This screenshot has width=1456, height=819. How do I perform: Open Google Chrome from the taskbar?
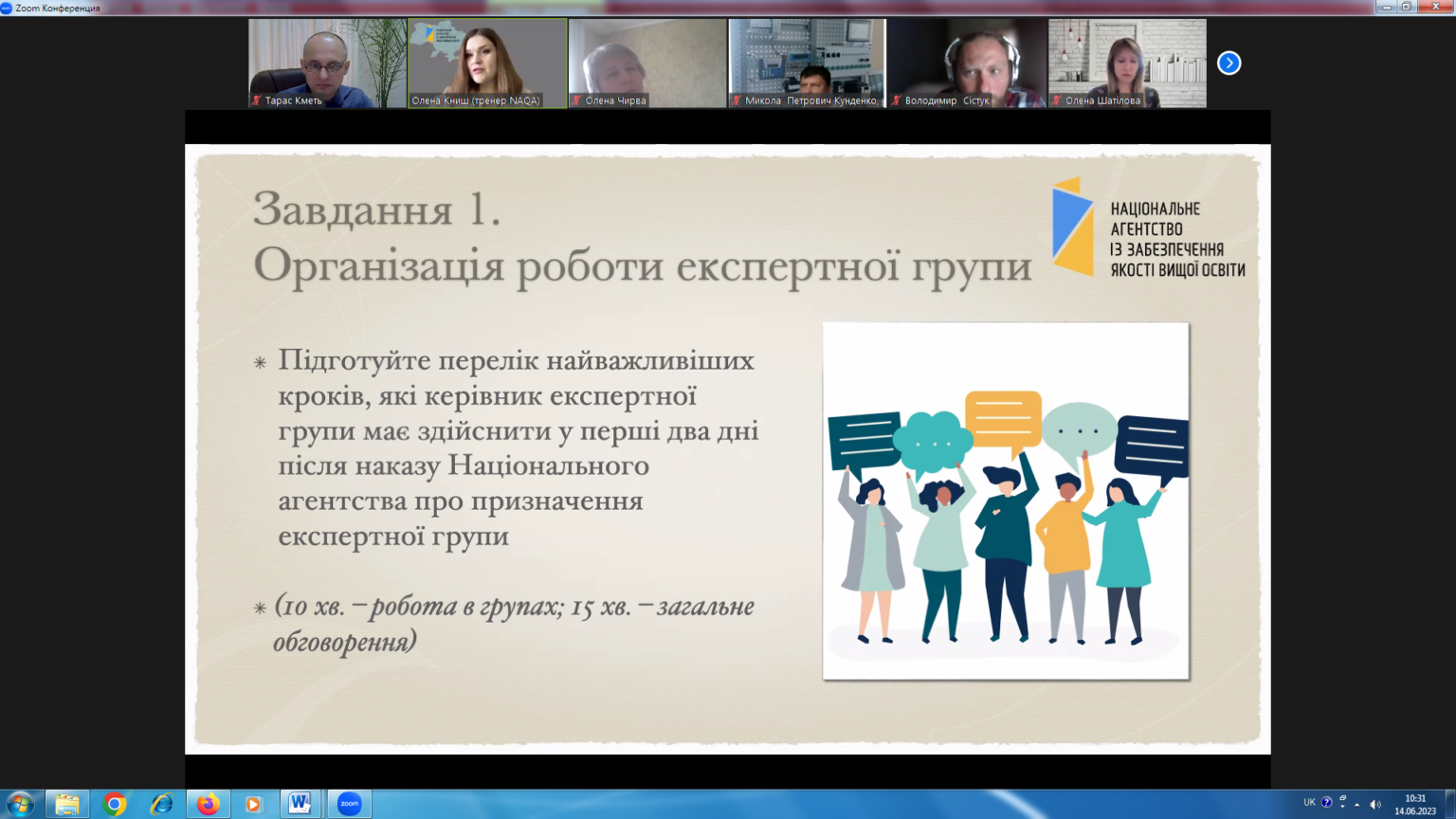coord(115,804)
